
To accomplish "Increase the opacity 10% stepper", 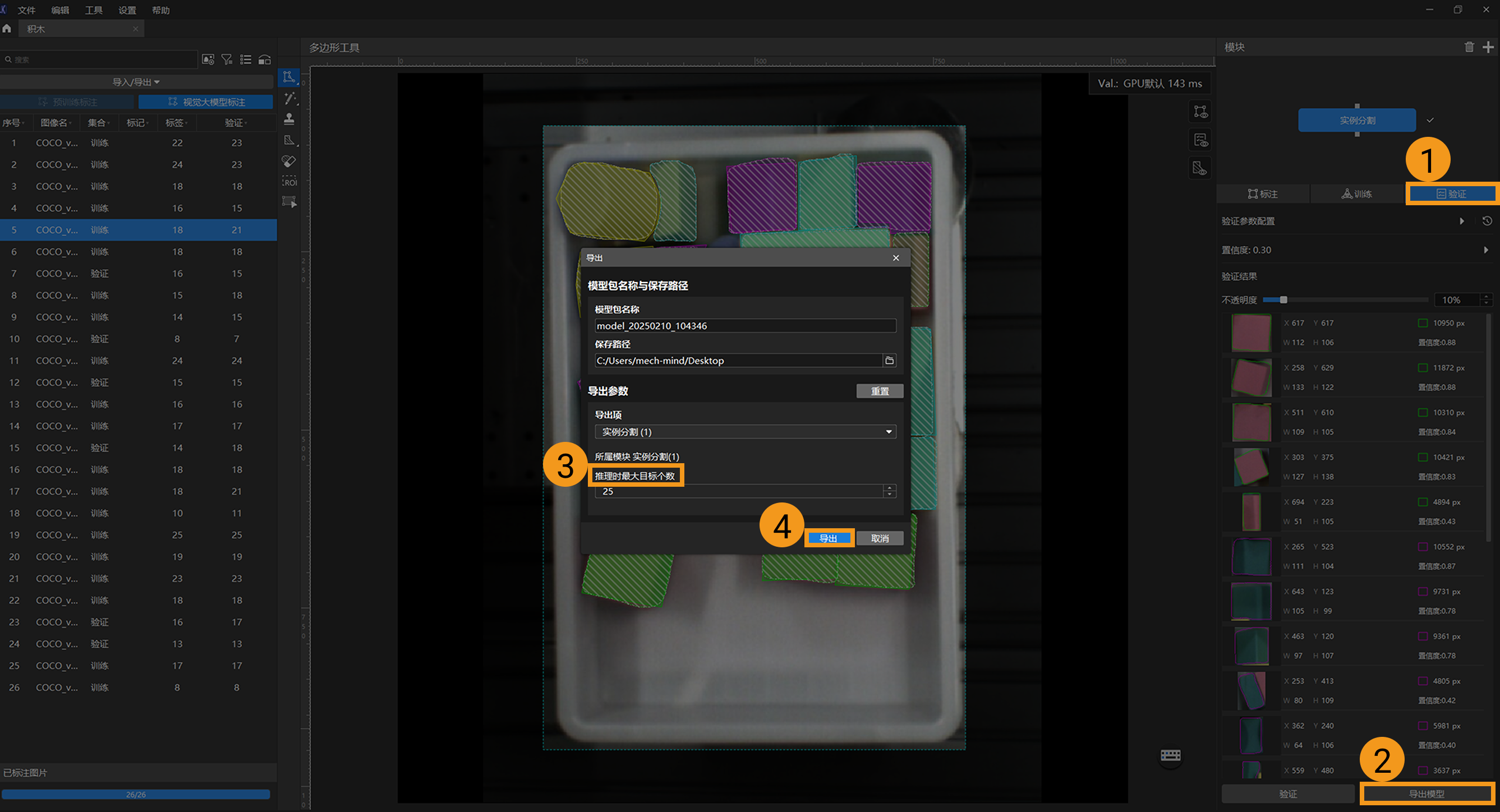I will click(1486, 297).
